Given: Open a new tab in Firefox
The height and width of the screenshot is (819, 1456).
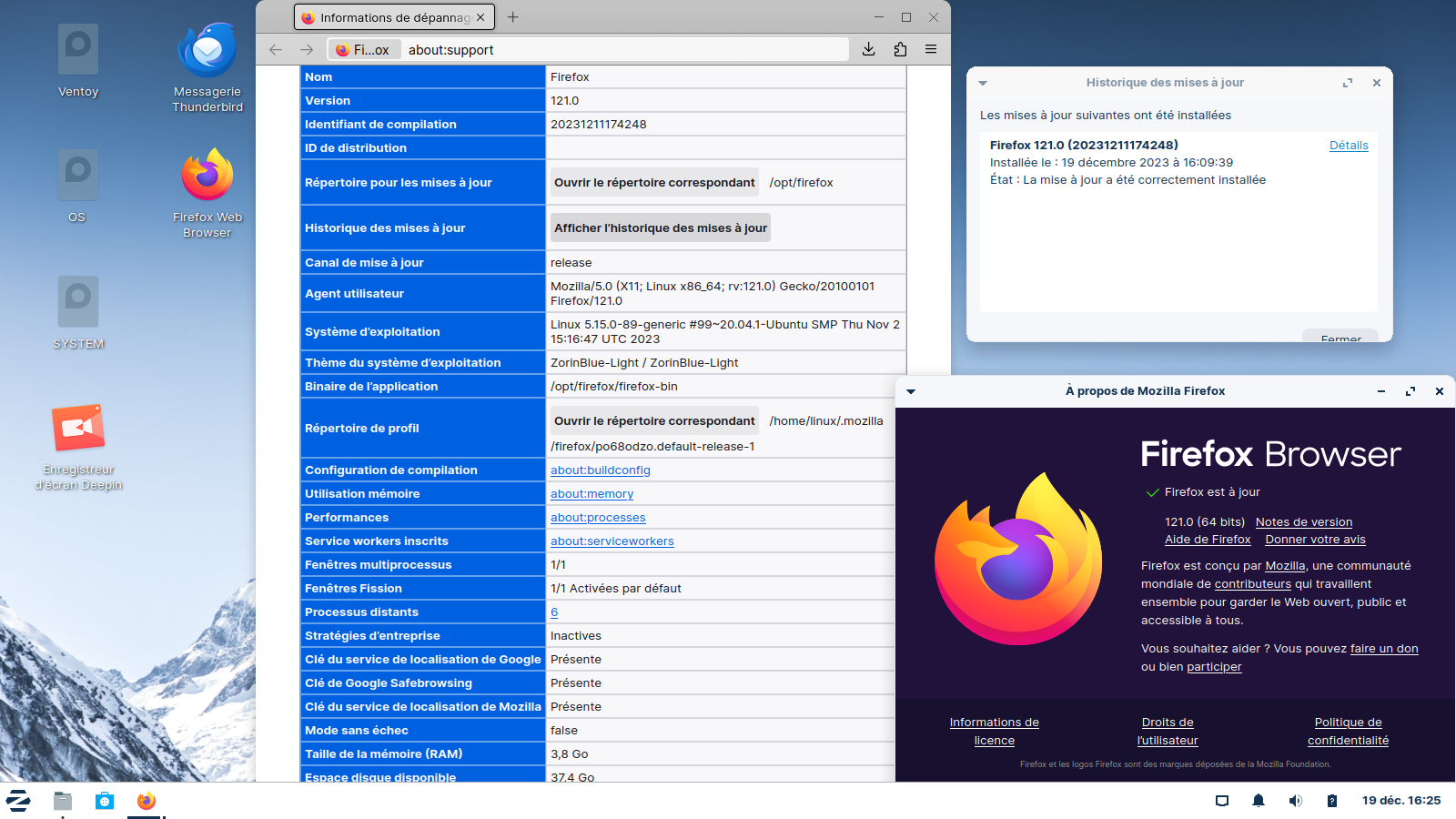Looking at the screenshot, I should click(513, 17).
